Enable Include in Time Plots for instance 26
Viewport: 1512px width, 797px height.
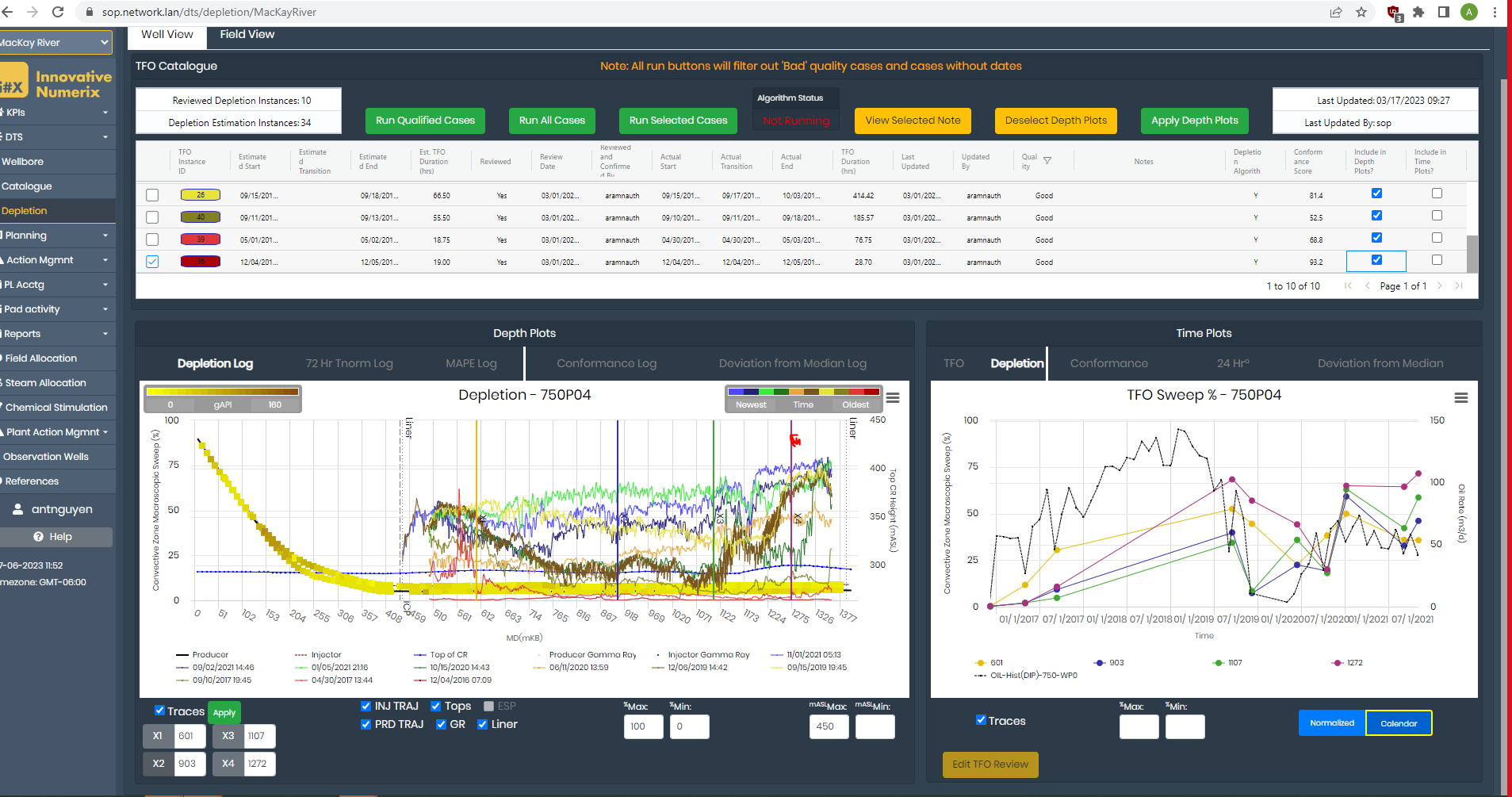(x=1435, y=193)
